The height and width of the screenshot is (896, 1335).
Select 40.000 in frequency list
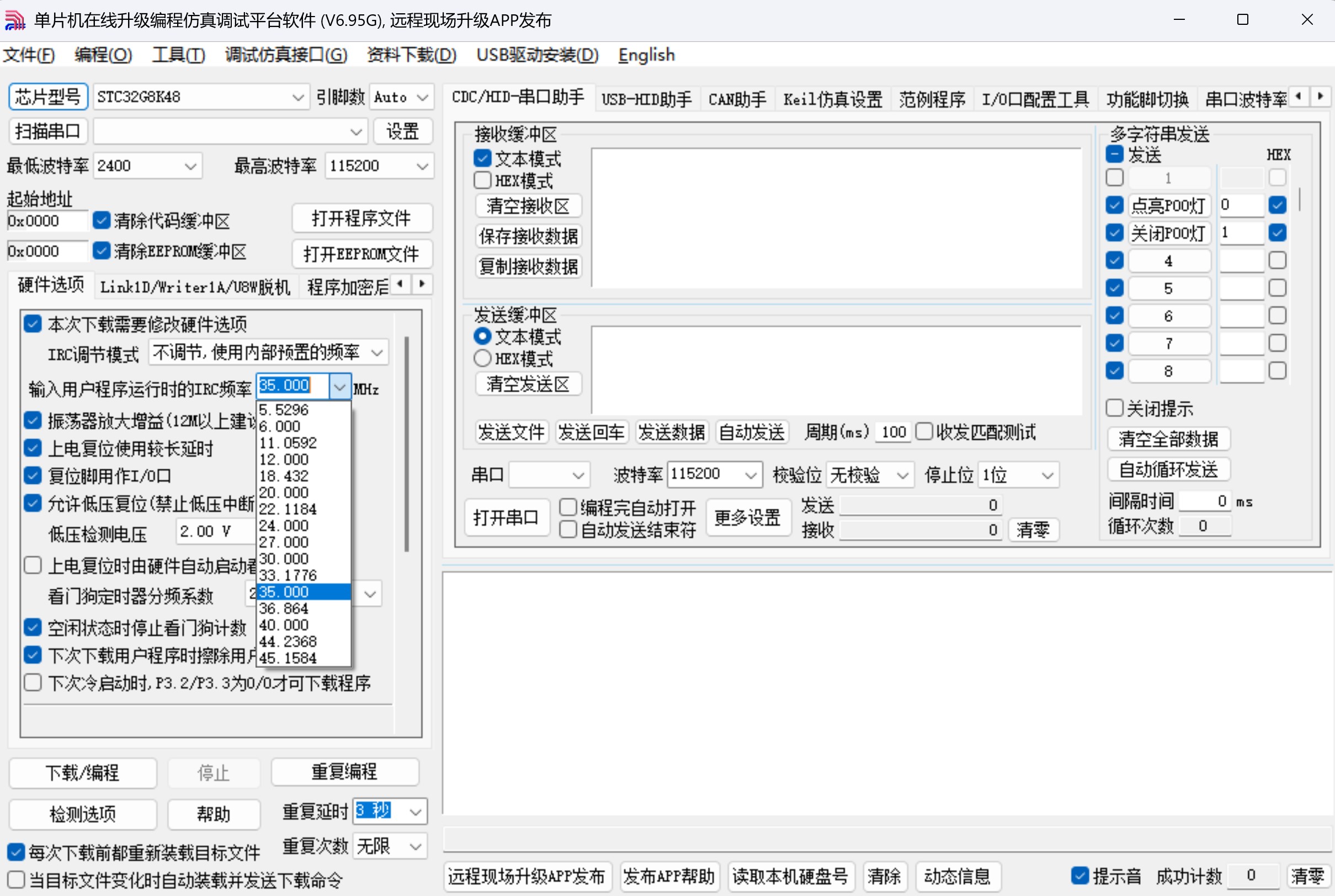304,625
